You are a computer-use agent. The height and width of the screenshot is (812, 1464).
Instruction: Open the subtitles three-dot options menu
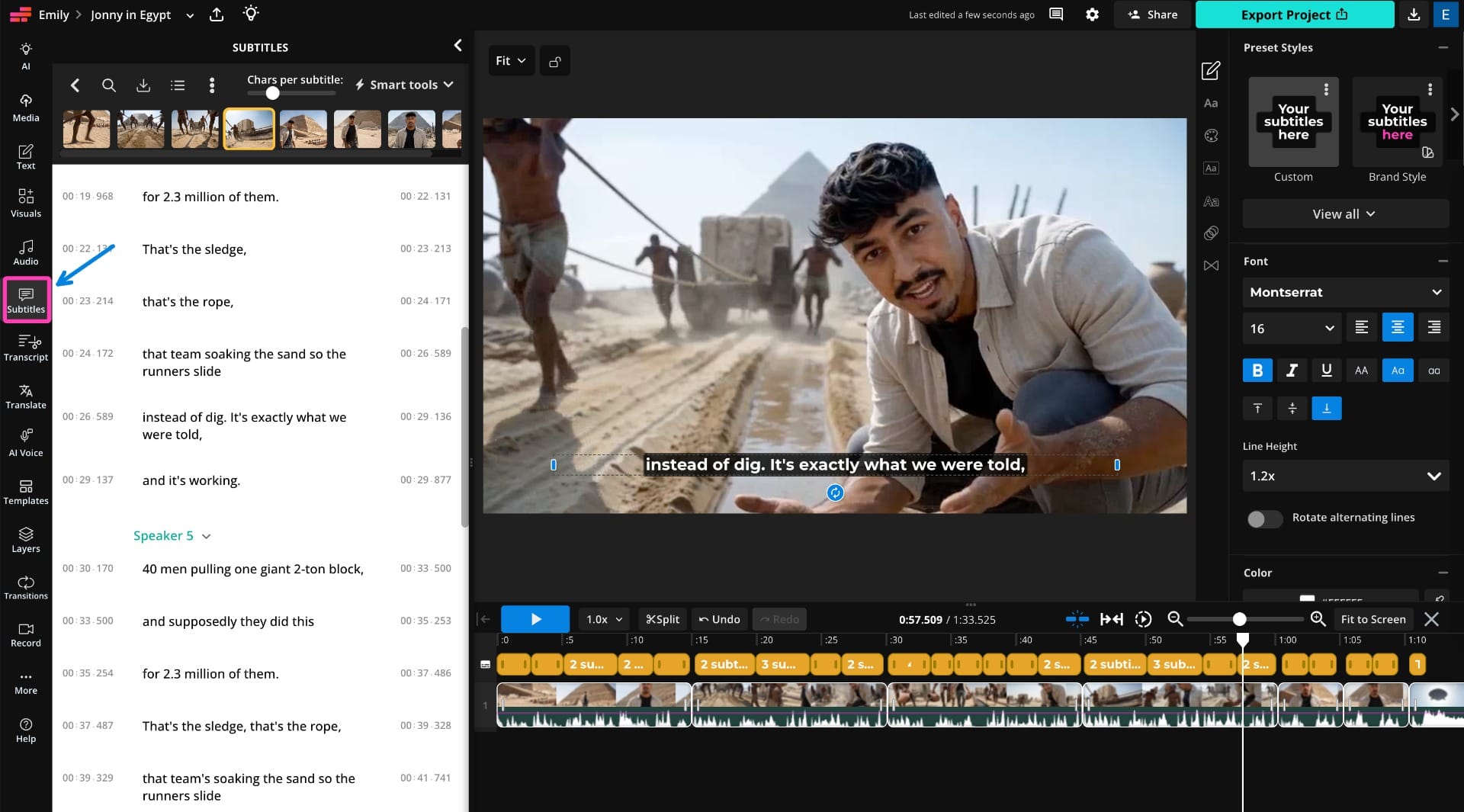point(212,85)
